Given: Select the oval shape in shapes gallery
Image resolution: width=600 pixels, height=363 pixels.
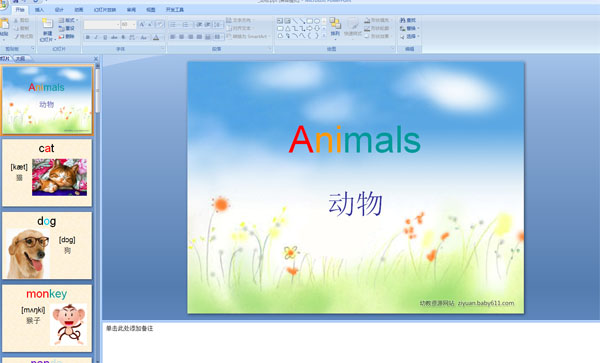Looking at the screenshot, I should coord(317,21).
